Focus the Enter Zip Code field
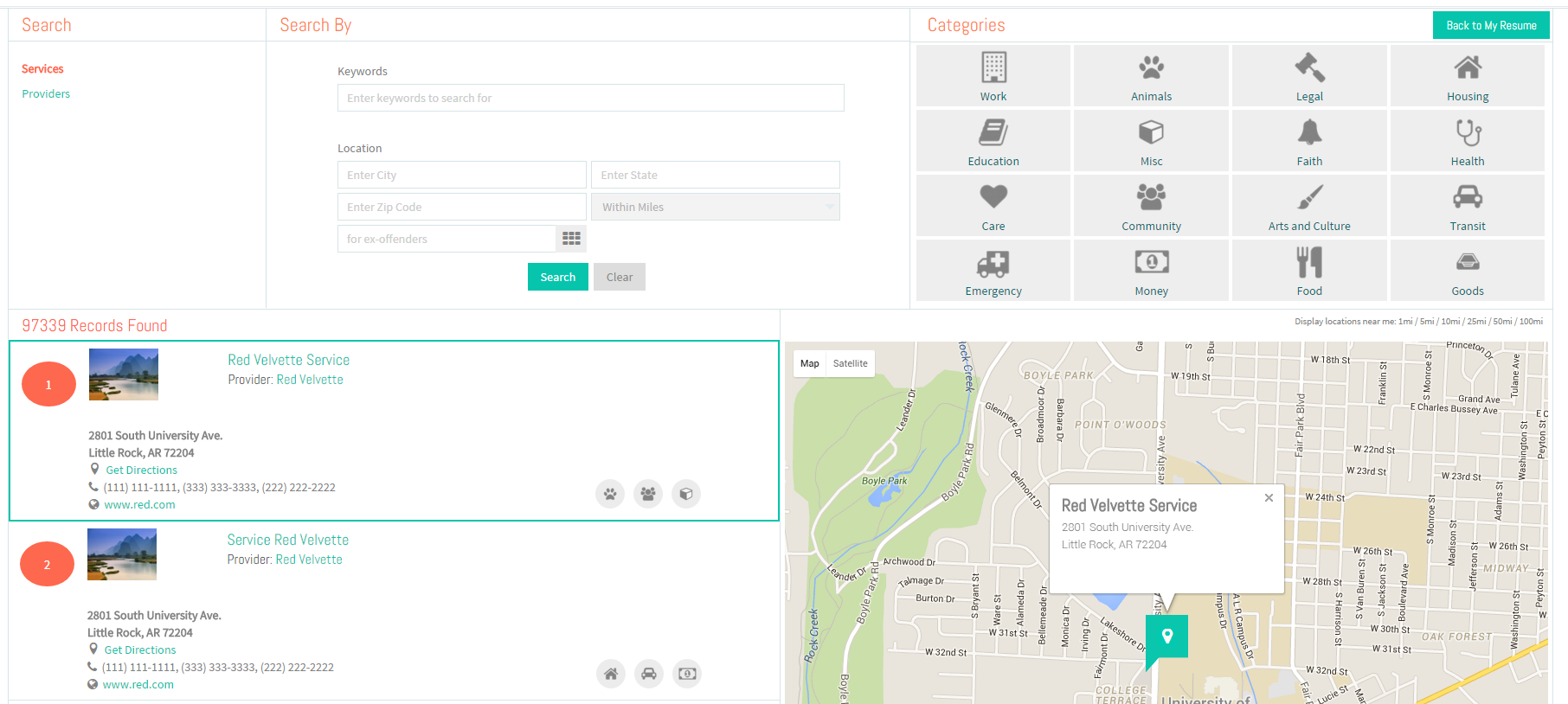The height and width of the screenshot is (704, 1568). [x=462, y=207]
